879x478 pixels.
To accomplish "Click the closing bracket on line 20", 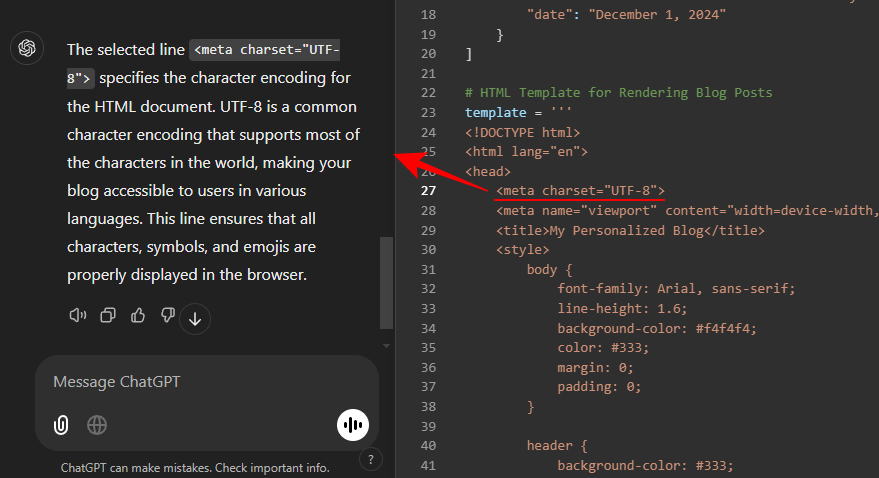I will 469,54.
